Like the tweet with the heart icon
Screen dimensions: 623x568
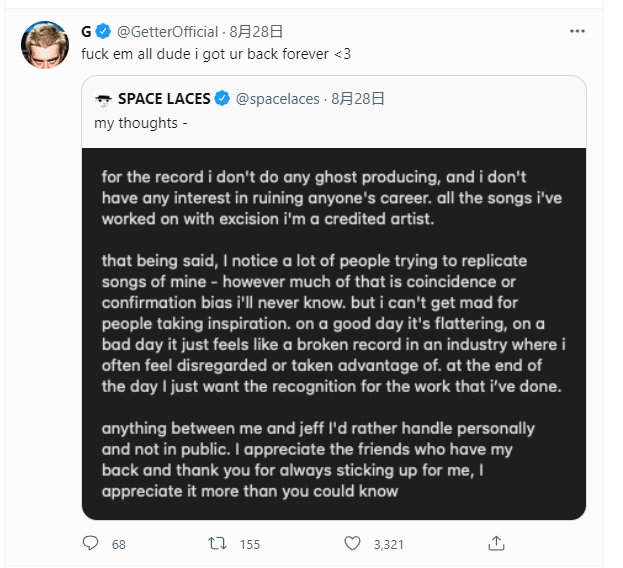[x=352, y=543]
